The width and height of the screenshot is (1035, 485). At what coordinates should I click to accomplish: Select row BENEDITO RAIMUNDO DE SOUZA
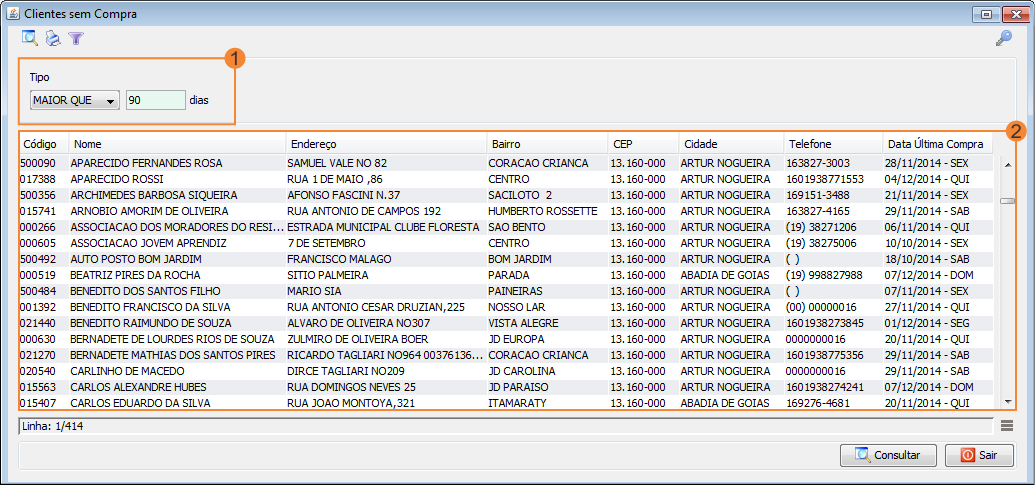tap(506, 323)
